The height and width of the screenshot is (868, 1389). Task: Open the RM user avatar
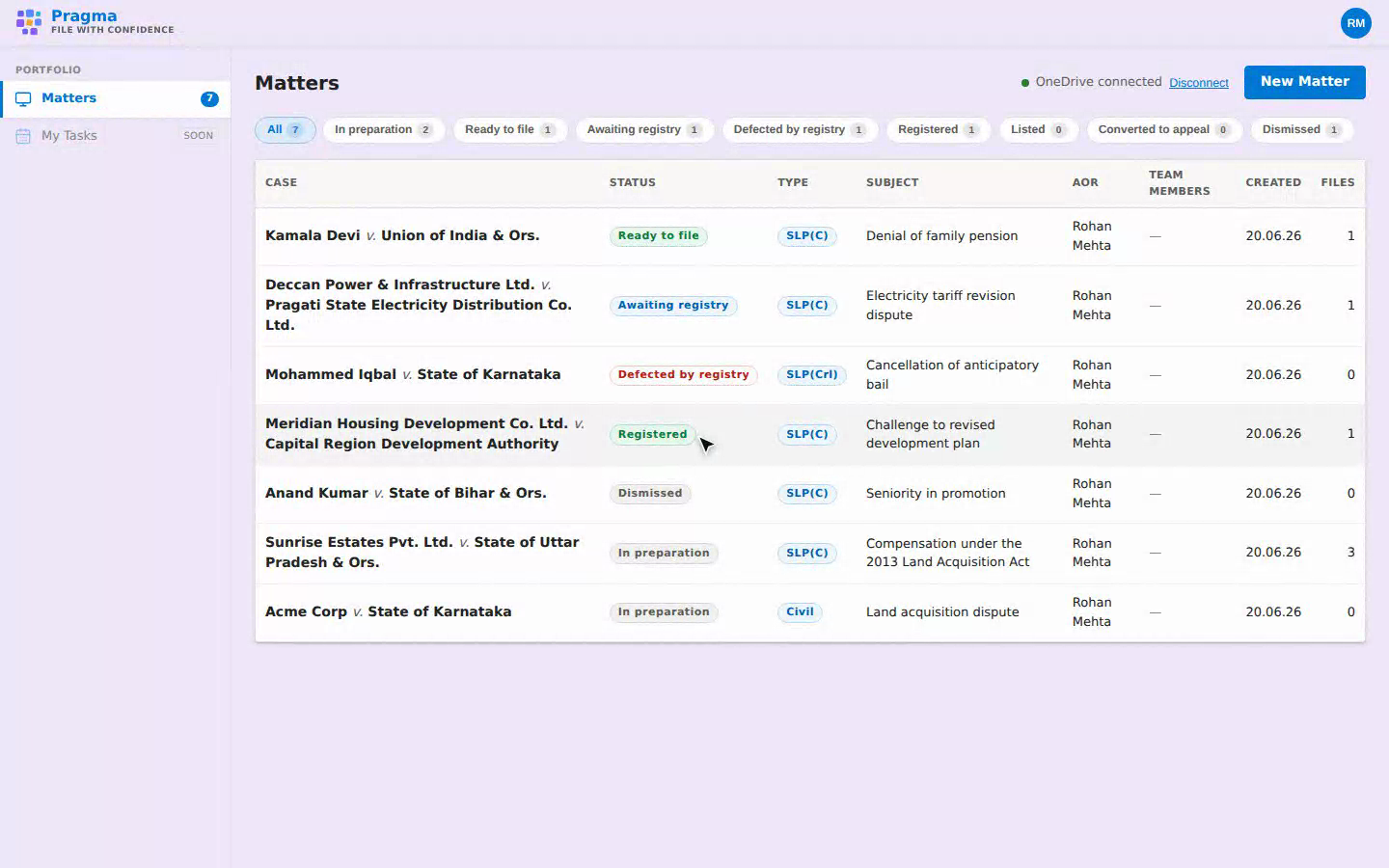click(1355, 23)
